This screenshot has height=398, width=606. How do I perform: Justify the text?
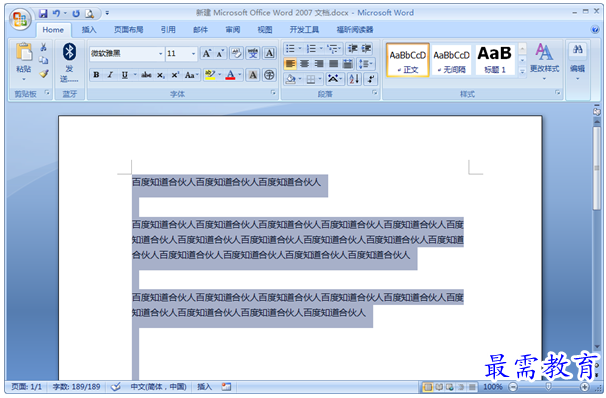coord(333,63)
